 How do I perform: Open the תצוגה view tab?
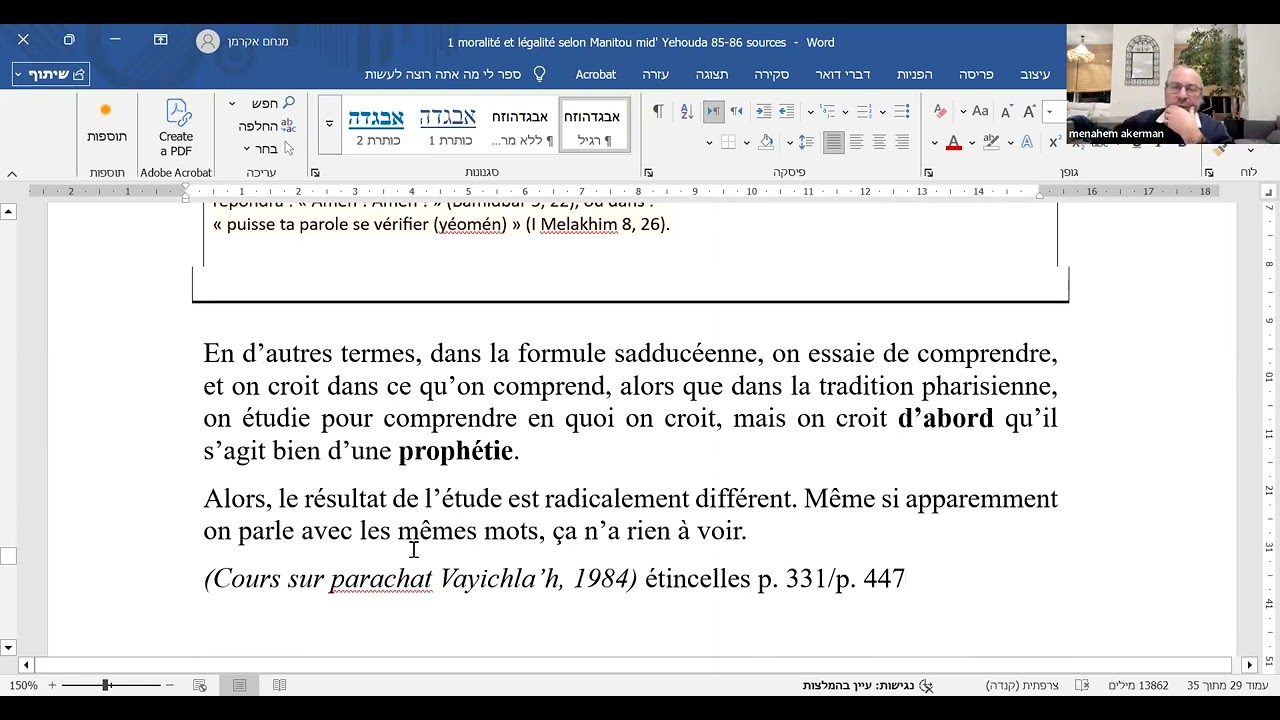(712, 74)
